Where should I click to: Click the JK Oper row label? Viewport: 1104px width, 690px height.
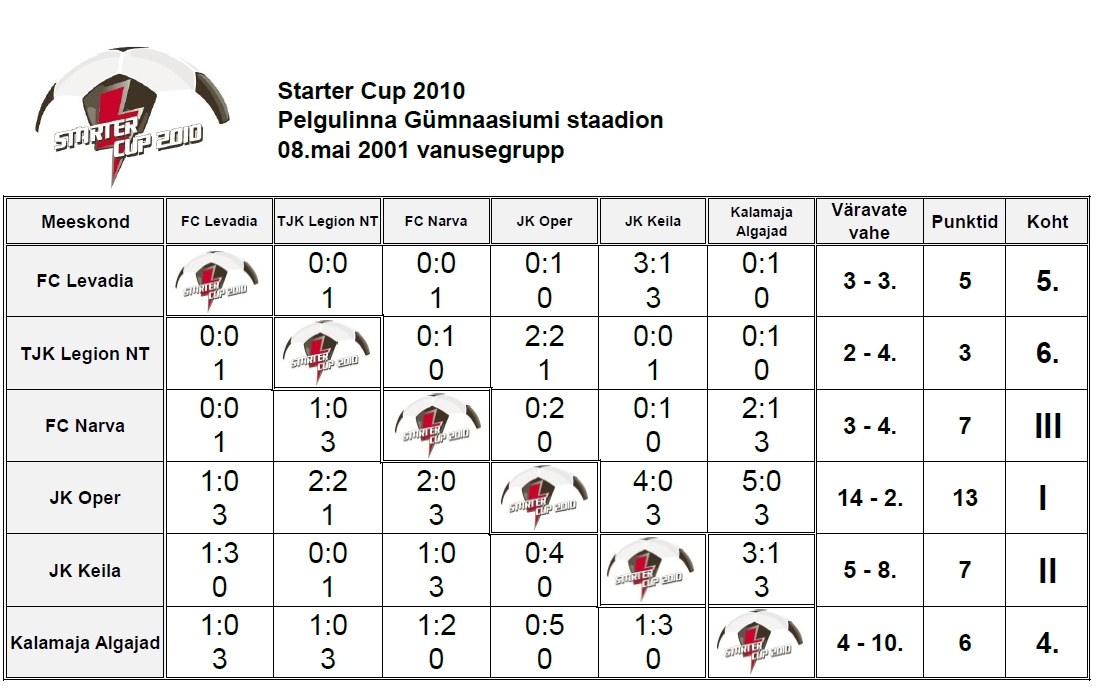point(85,498)
